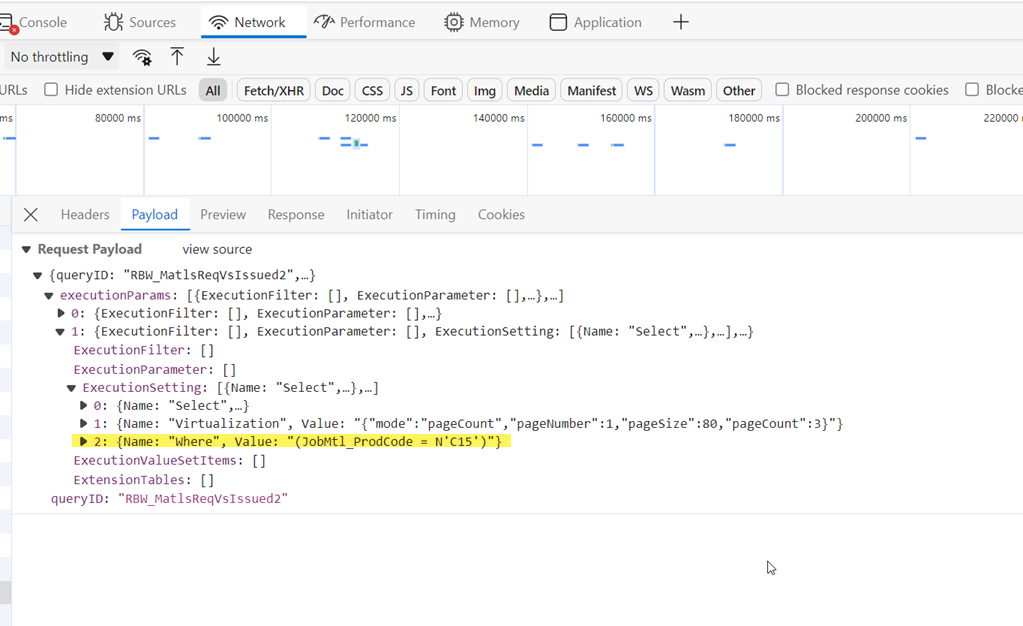Import HAR file using upload arrow icon
This screenshot has width=1023, height=626.
177,57
